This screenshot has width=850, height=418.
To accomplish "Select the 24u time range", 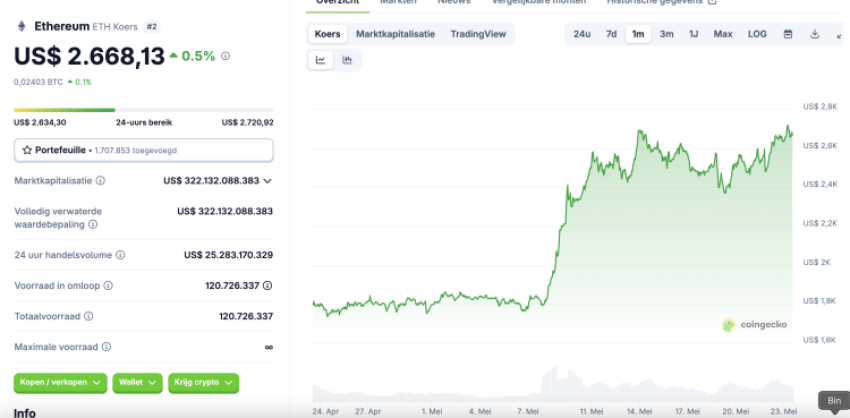I will (x=582, y=34).
